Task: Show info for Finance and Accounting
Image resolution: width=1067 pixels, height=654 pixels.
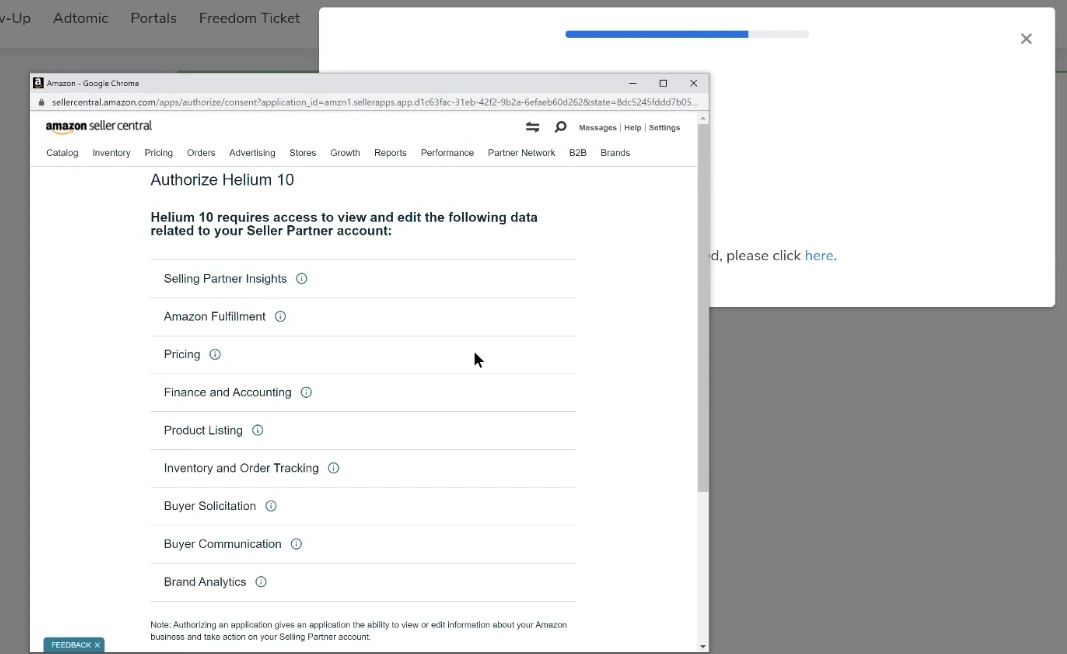Action: (306, 393)
